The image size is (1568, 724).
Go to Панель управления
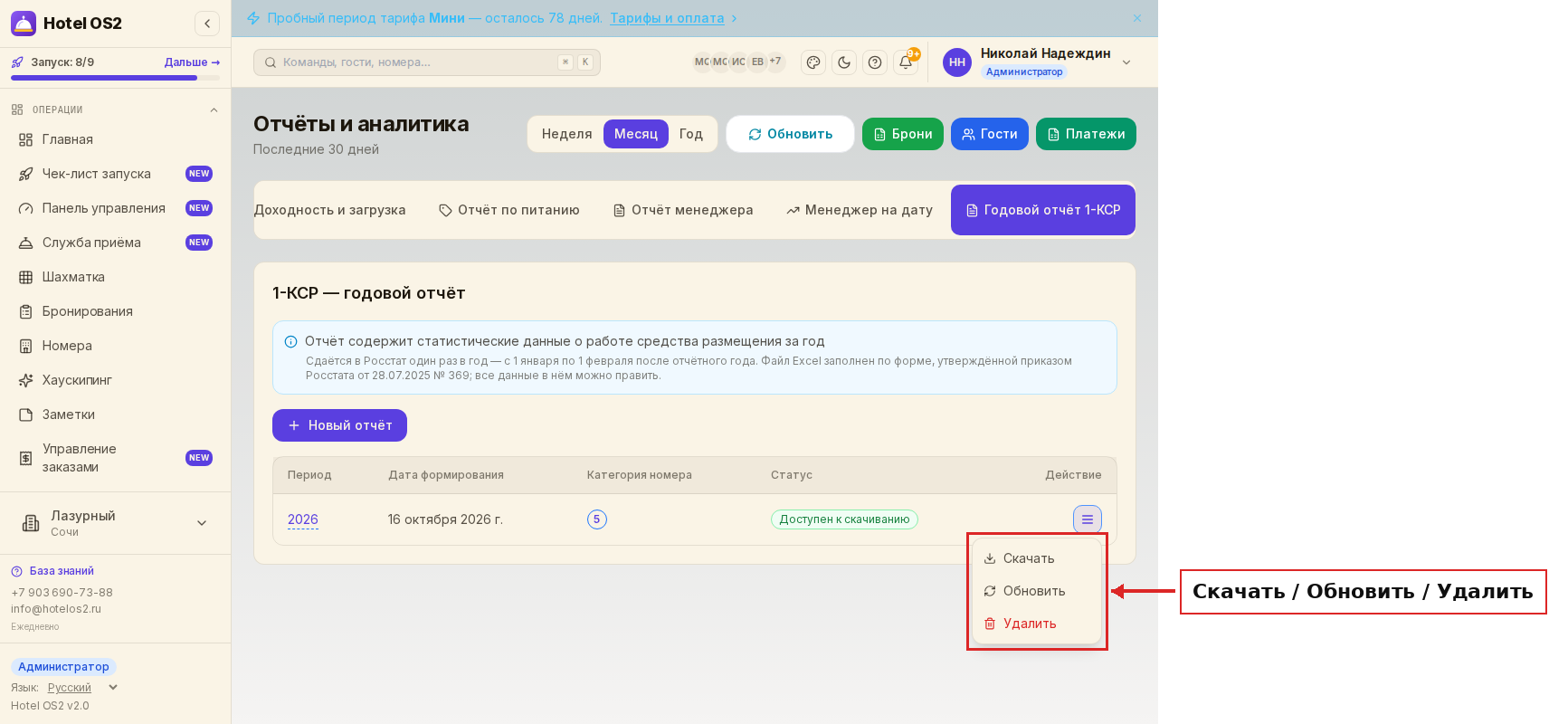pos(116,208)
